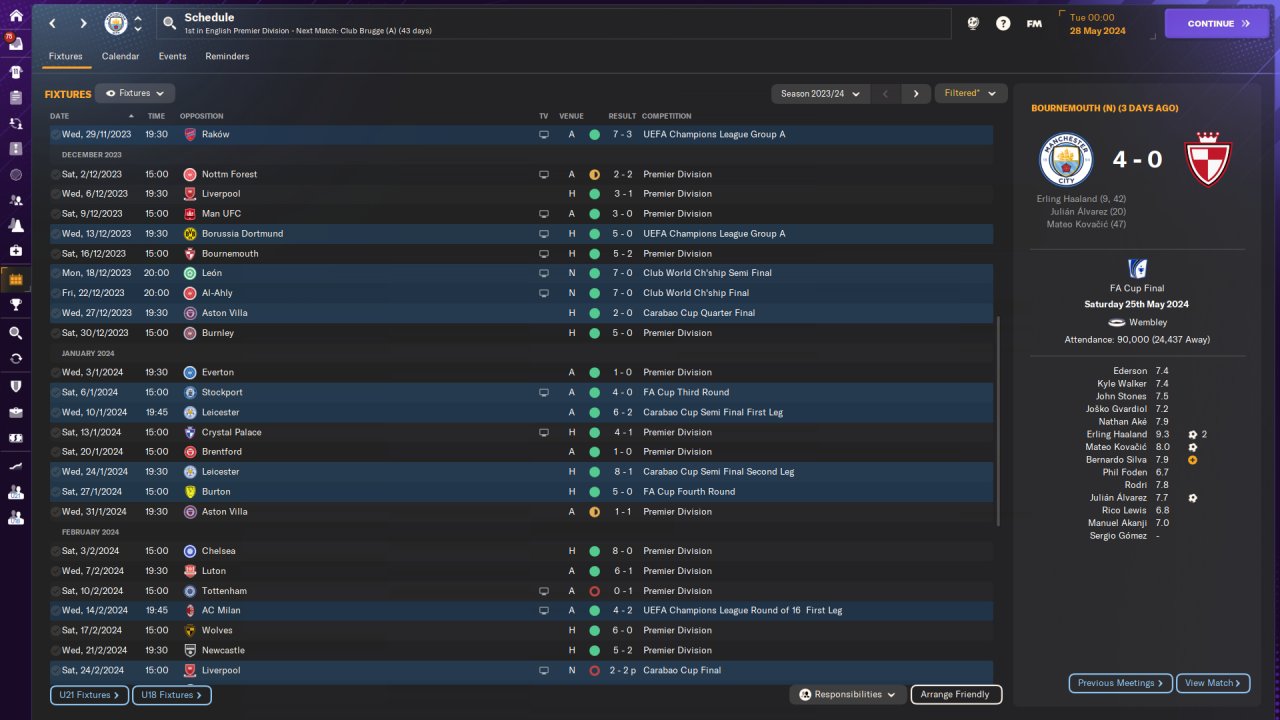Select the Stockport FA Cup Third Round row
This screenshot has height=720, width=1280.
pos(522,392)
